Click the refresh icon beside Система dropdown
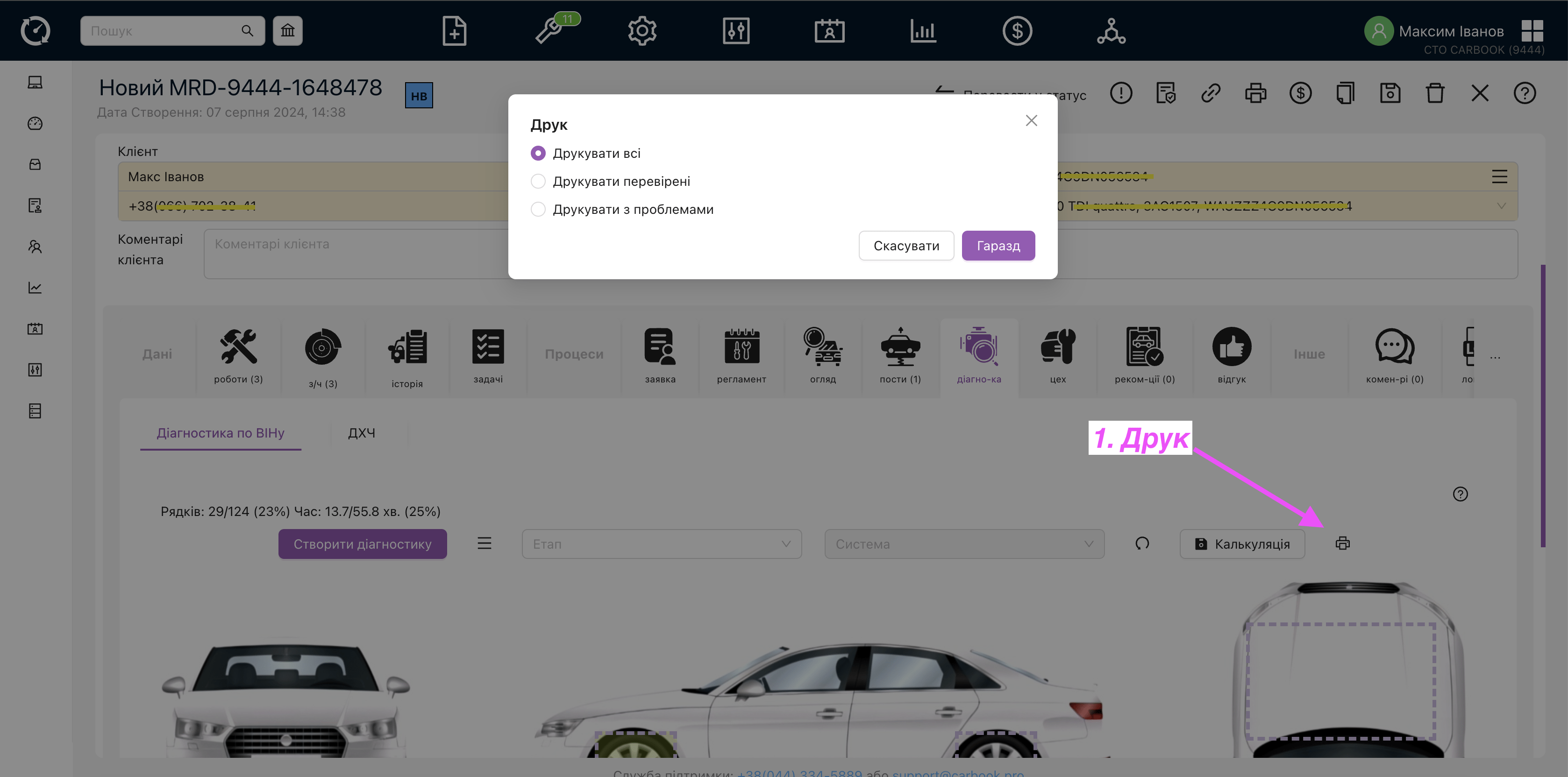 1142,544
